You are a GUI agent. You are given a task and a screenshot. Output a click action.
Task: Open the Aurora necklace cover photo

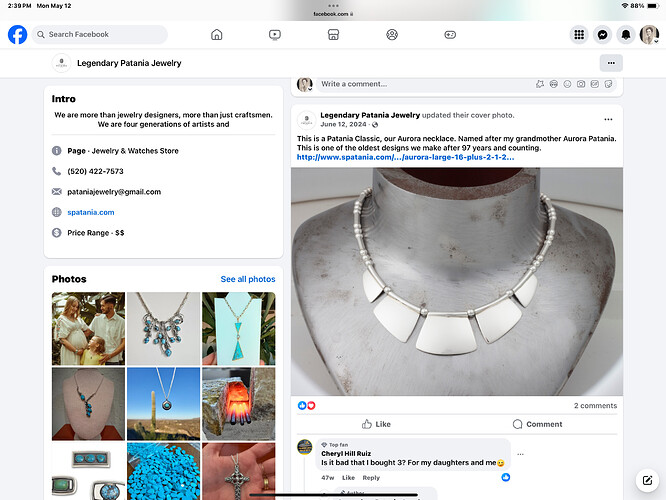pos(457,281)
